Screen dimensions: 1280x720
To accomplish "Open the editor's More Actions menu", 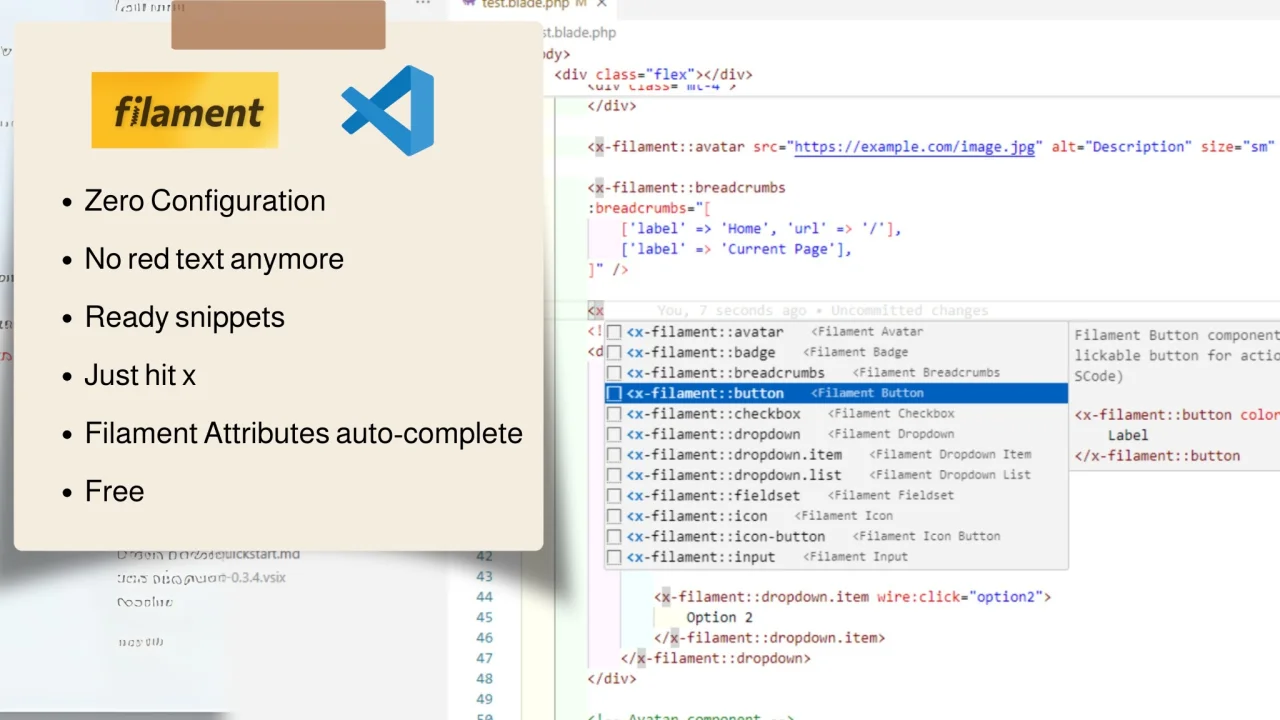I will coord(422,4).
